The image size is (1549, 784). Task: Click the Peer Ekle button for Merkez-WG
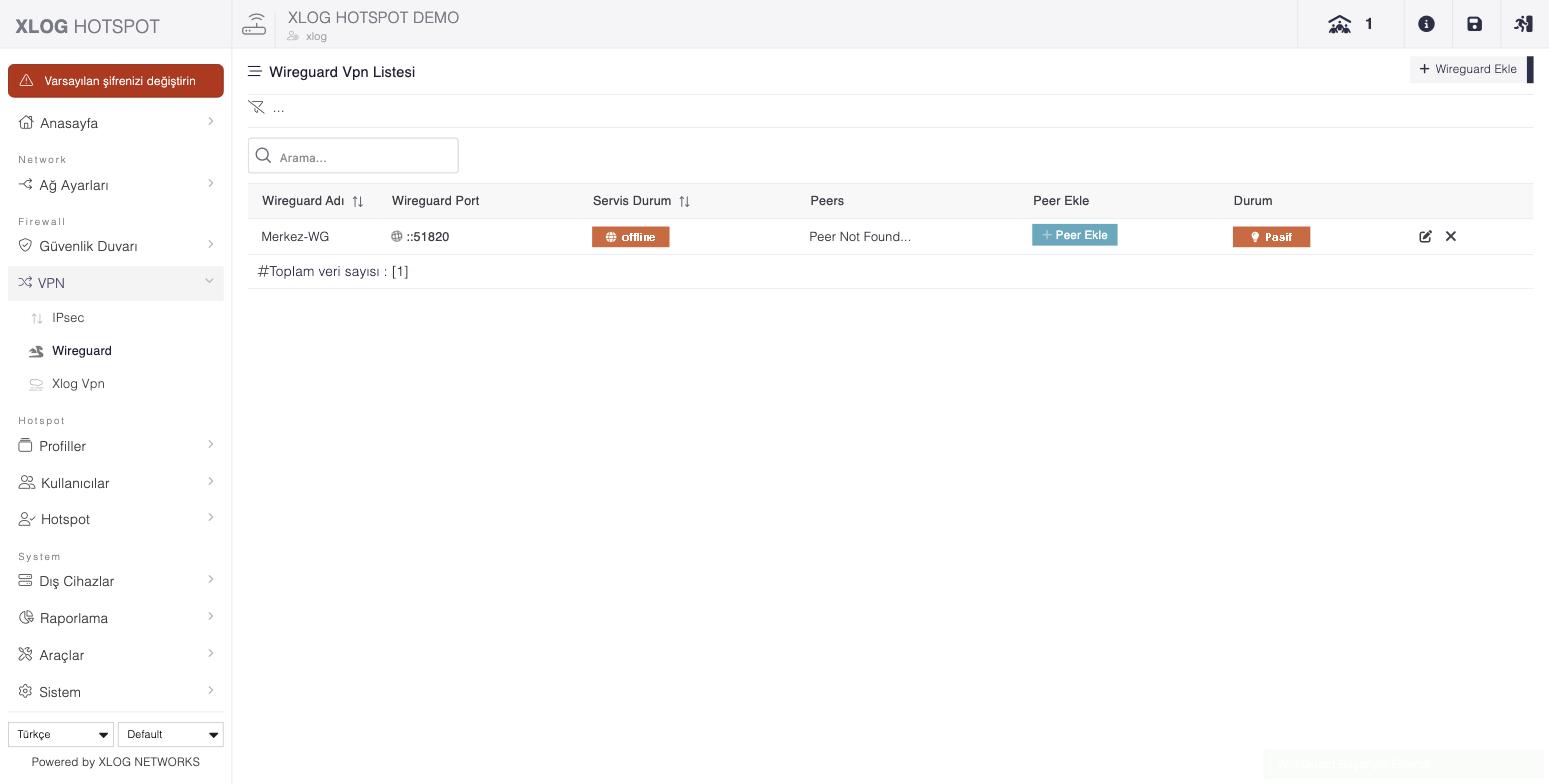click(x=1075, y=235)
